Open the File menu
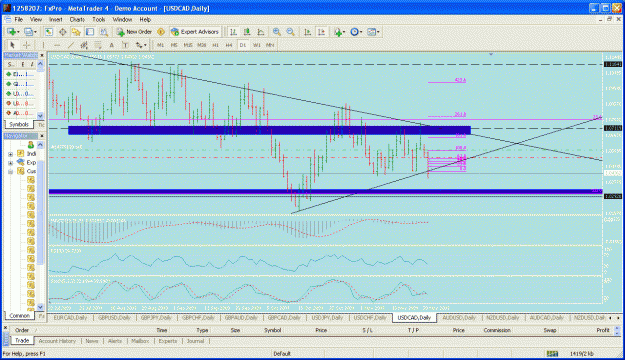This screenshot has width=625, height=360. pos(19,20)
